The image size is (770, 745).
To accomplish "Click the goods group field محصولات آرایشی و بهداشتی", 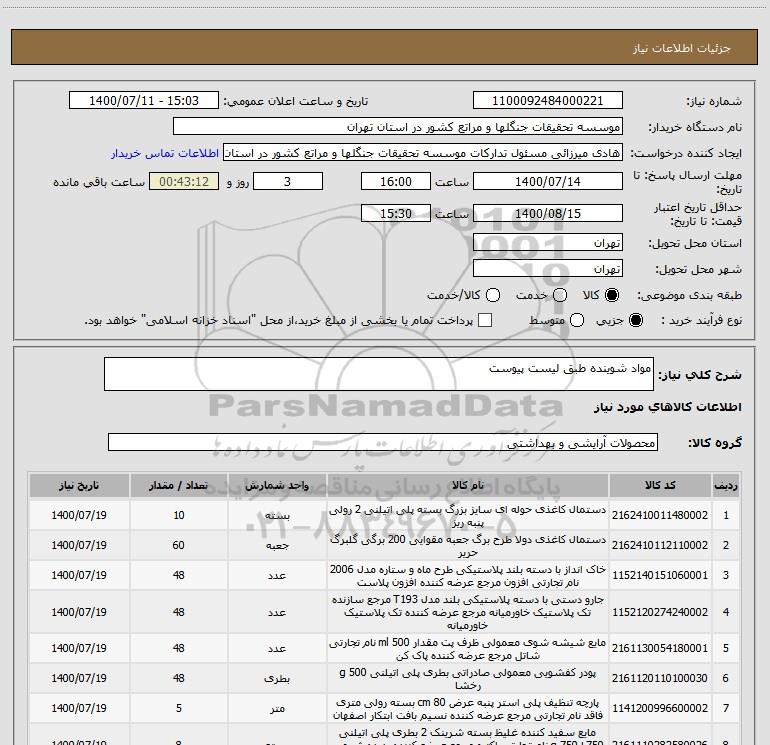I will click(383, 442).
